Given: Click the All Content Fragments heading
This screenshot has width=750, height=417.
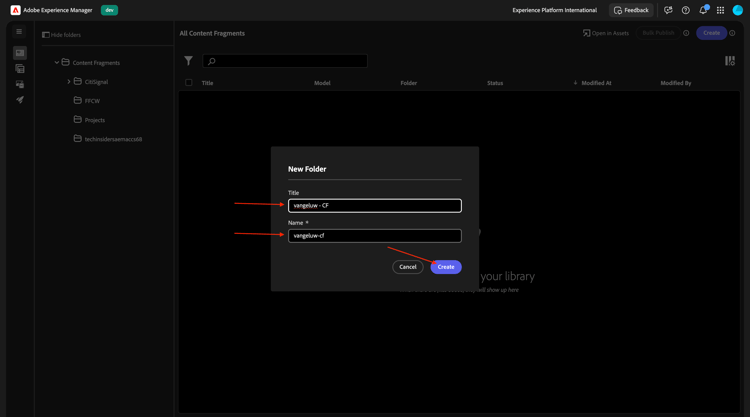Looking at the screenshot, I should pos(212,33).
